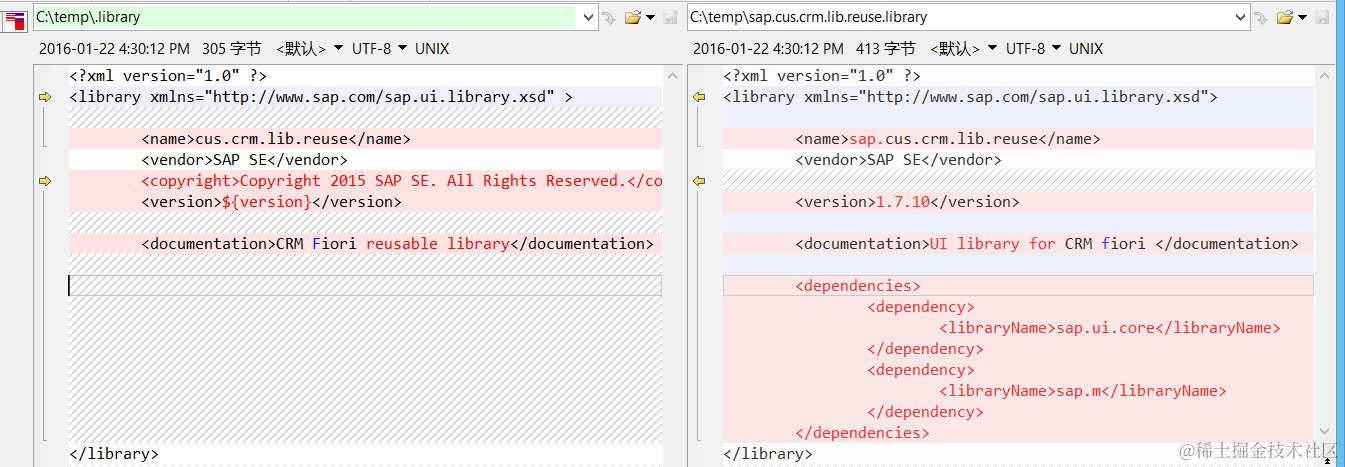Click copy-to-right arrow beside left library xmlns line
The image size is (1345, 467).
[45, 97]
